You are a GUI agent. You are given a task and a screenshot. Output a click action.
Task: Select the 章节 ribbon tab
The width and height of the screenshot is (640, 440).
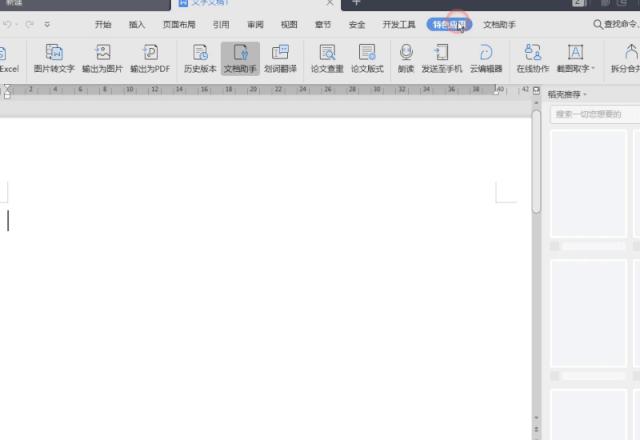coord(323,24)
